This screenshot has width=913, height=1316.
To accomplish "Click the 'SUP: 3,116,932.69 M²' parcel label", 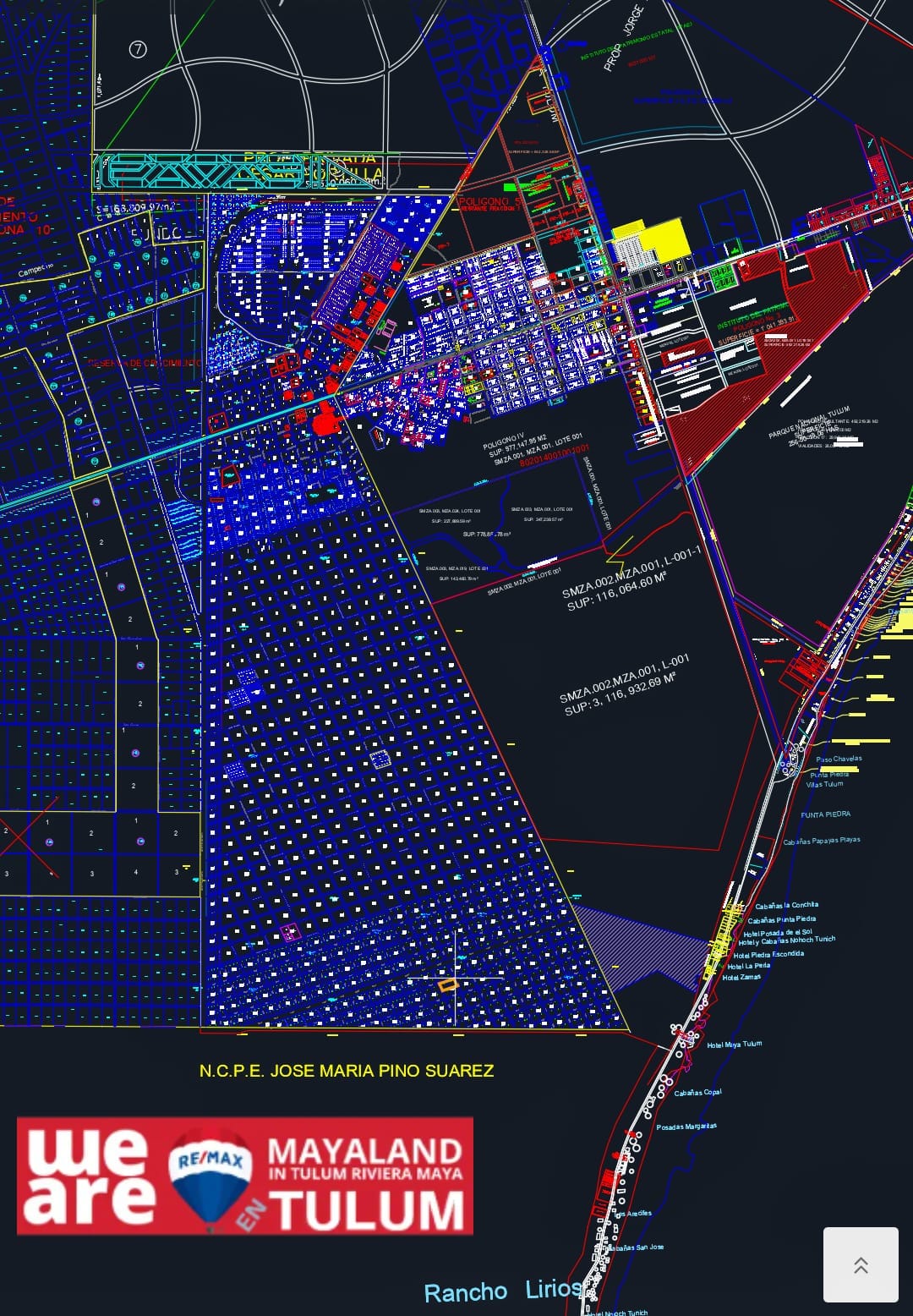I will click(620, 696).
